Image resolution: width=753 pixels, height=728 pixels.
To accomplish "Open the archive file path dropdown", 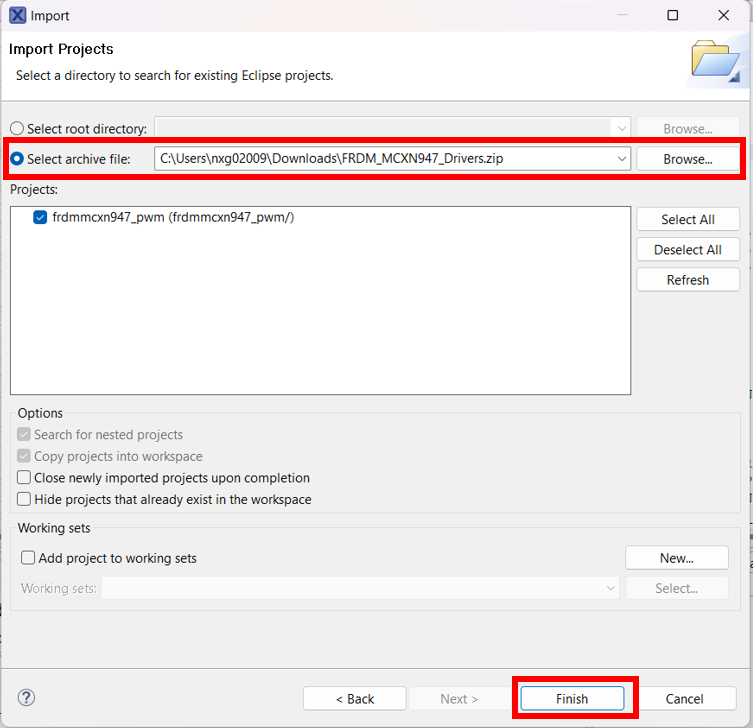I will coord(621,159).
